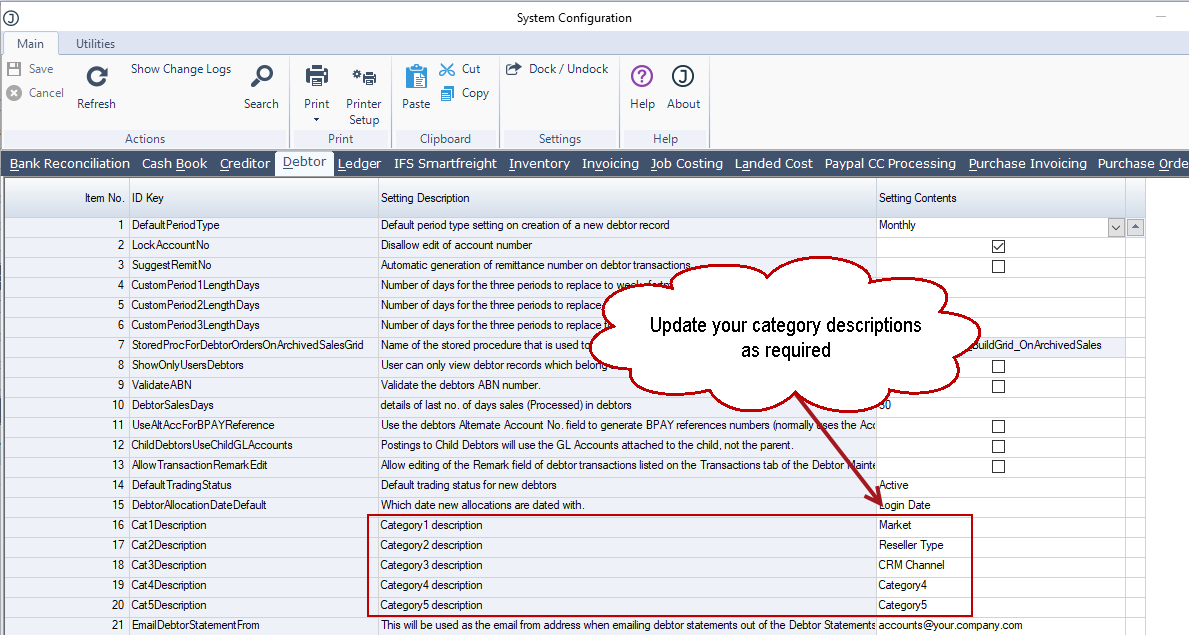Open the Inventory tab
Image resolution: width=1189 pixels, height=635 pixels.
tap(539, 164)
